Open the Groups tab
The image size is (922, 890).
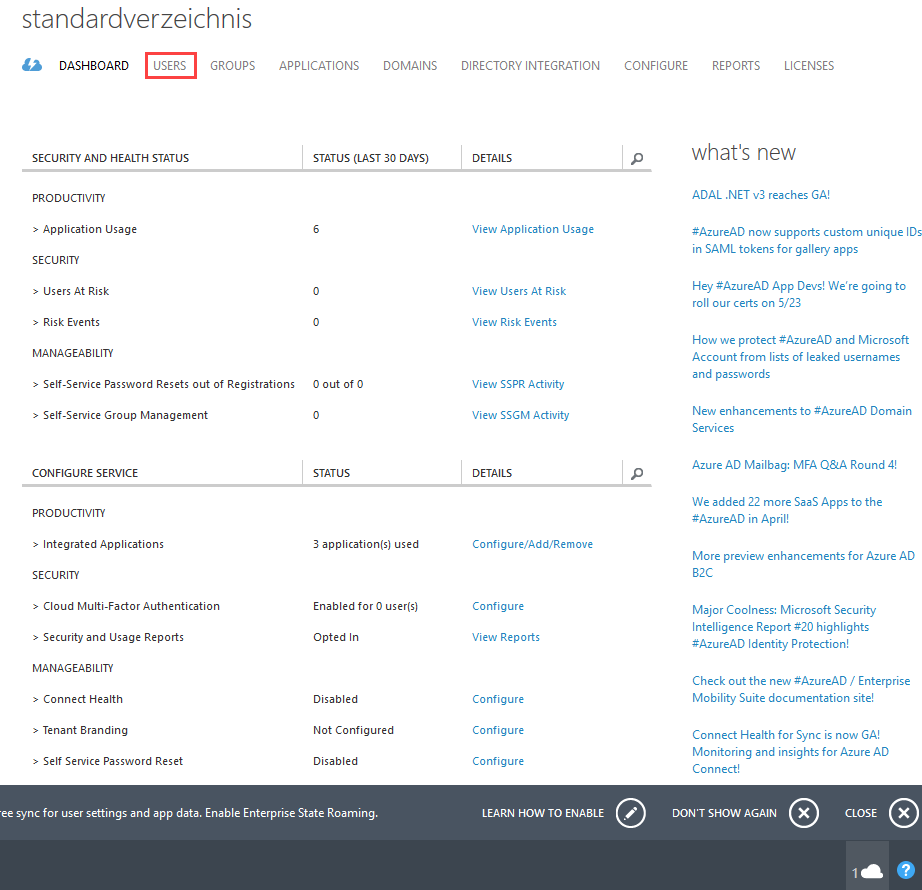pos(233,65)
